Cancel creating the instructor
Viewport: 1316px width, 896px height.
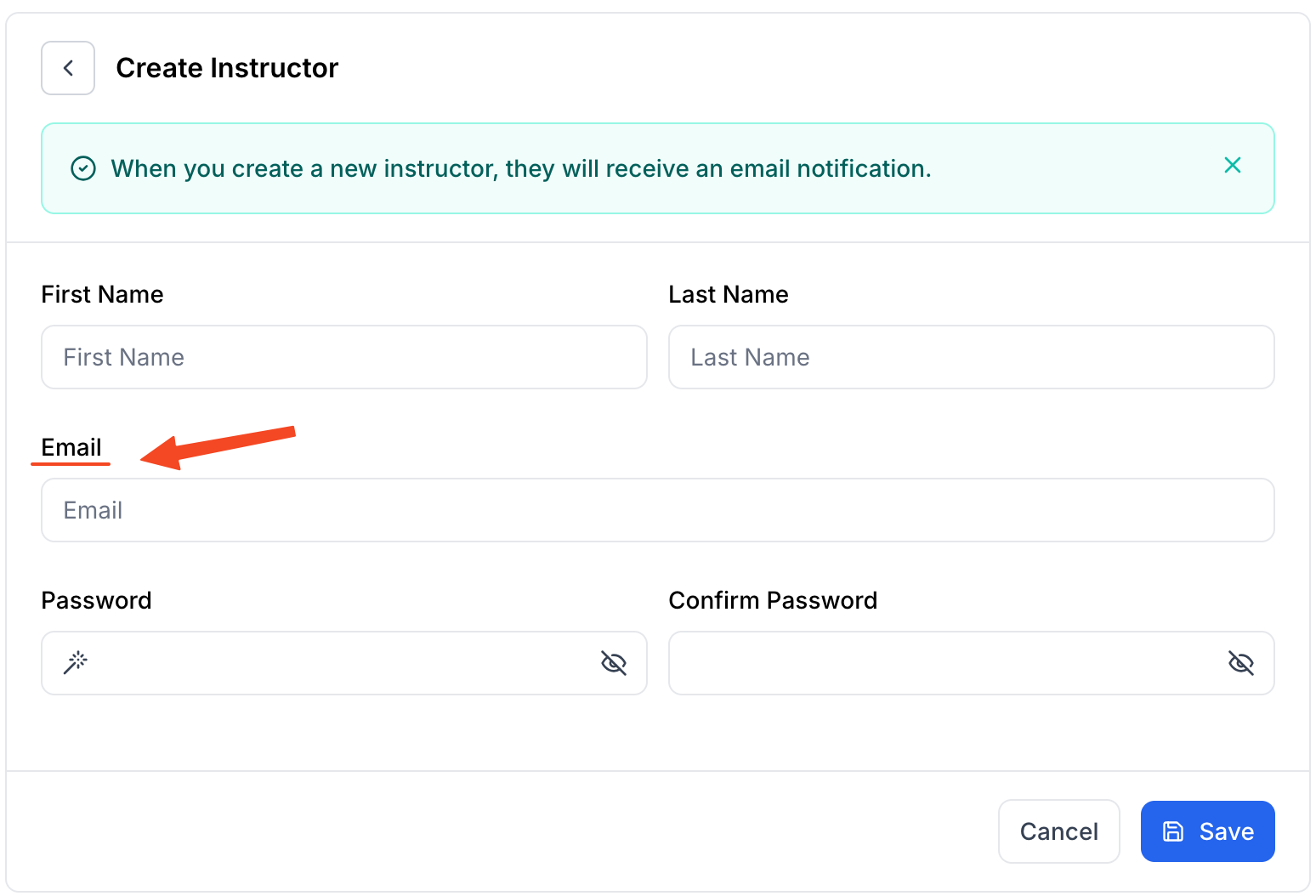pyautogui.click(x=1059, y=831)
